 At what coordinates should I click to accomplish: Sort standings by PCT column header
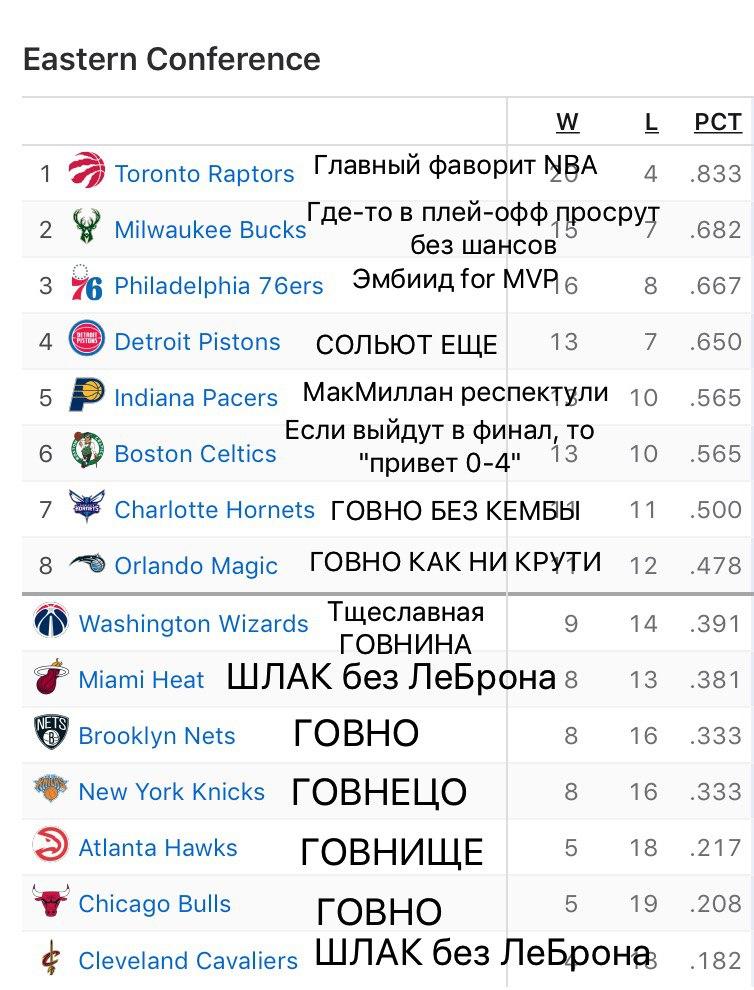click(718, 122)
